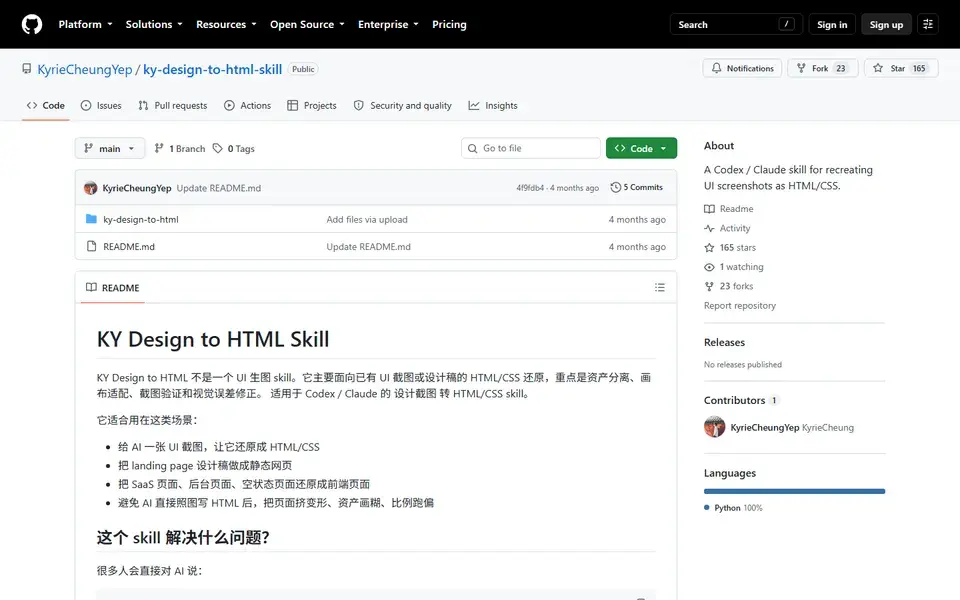Open the Actions tab
960x600 pixels.
coord(247,105)
